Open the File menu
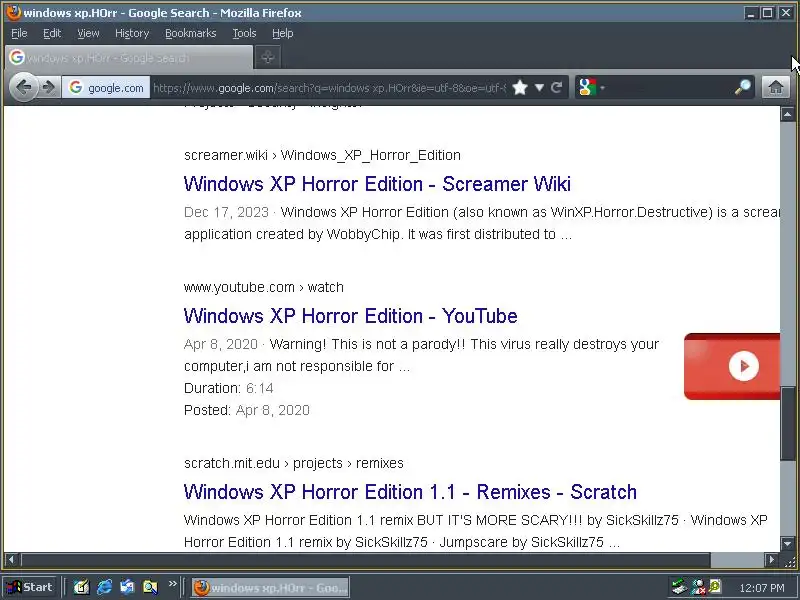 point(19,33)
